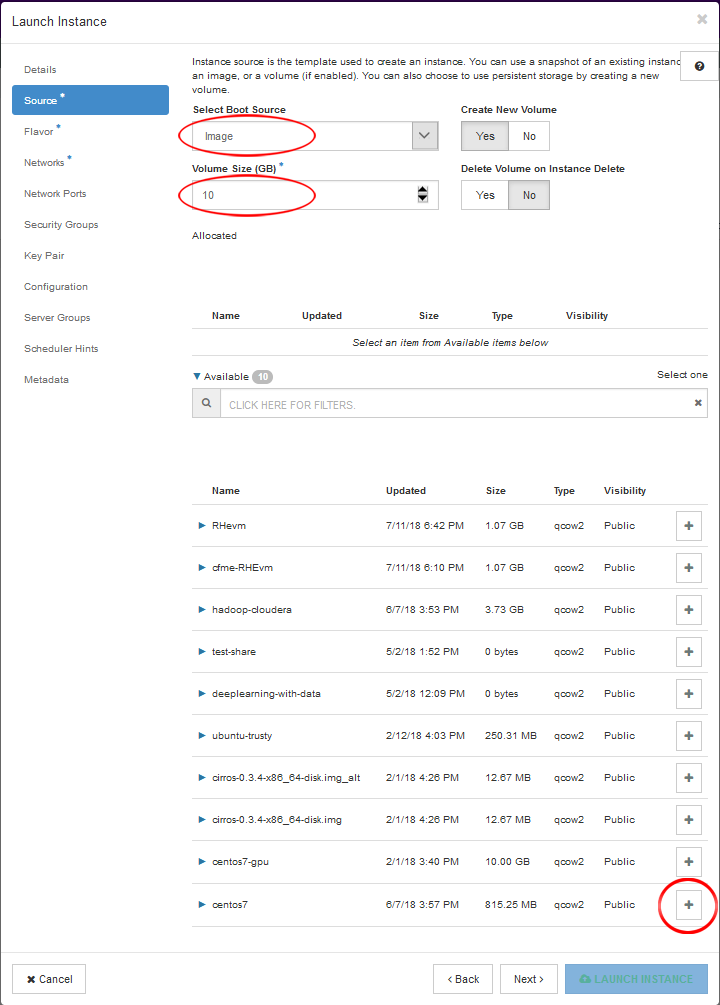Screen dimensions: 720x1005
Task: Add centos7 image via plus icon
Action: [689, 905]
